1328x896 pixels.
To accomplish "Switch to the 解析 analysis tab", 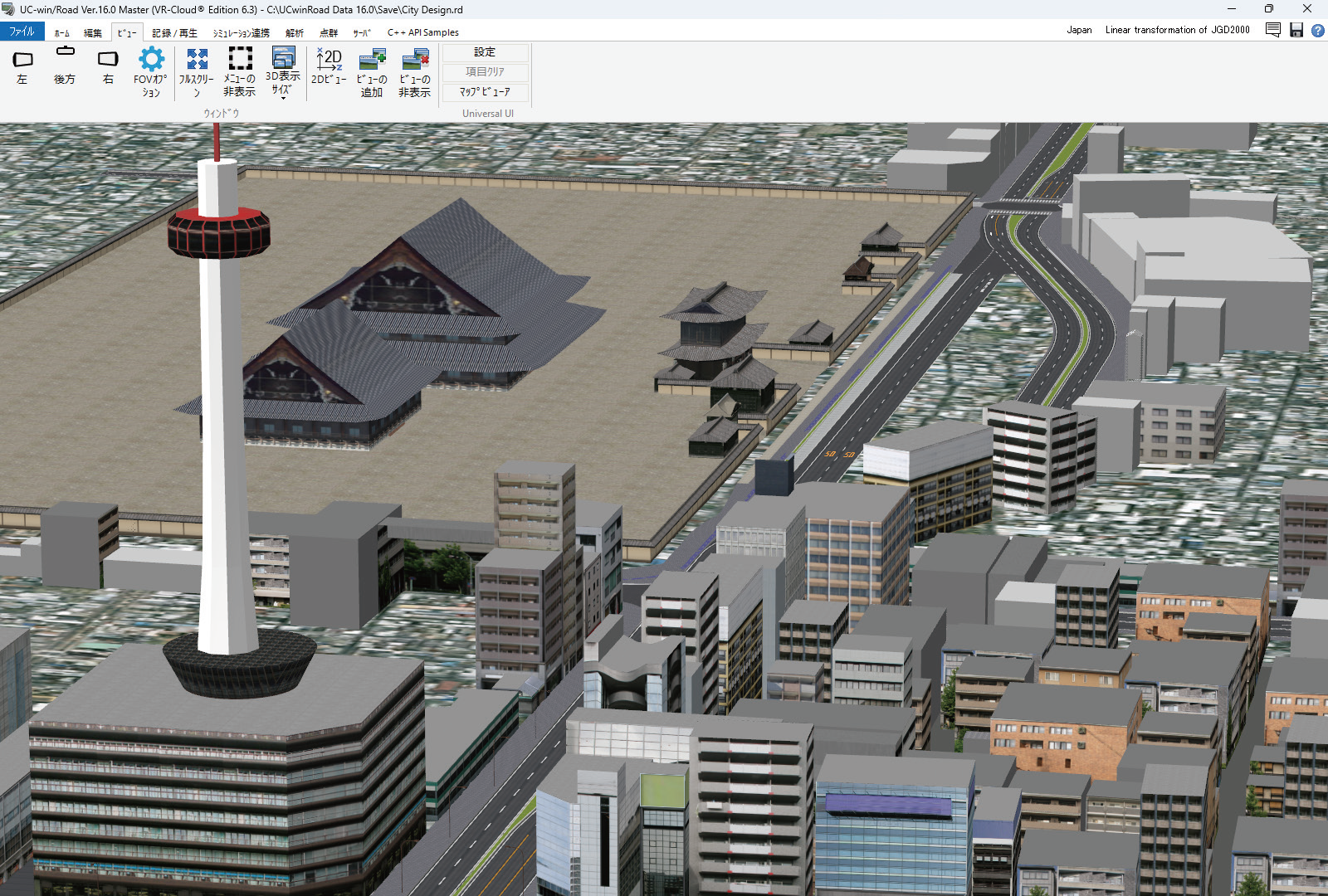I will [x=295, y=33].
